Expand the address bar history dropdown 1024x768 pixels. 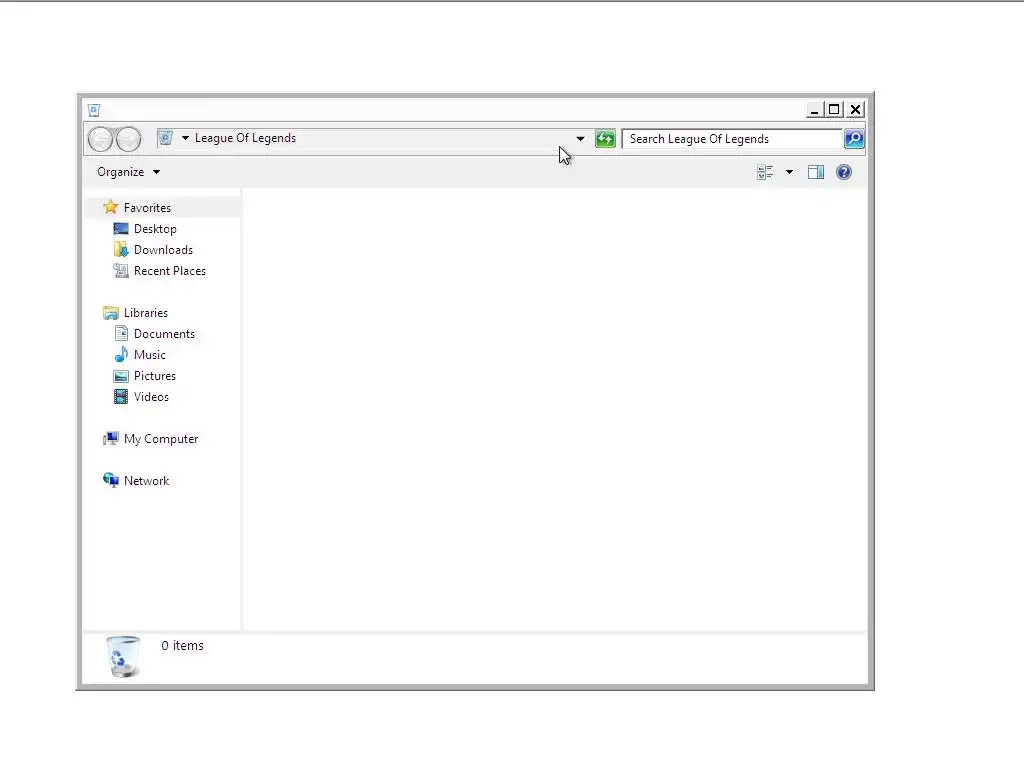click(x=580, y=138)
